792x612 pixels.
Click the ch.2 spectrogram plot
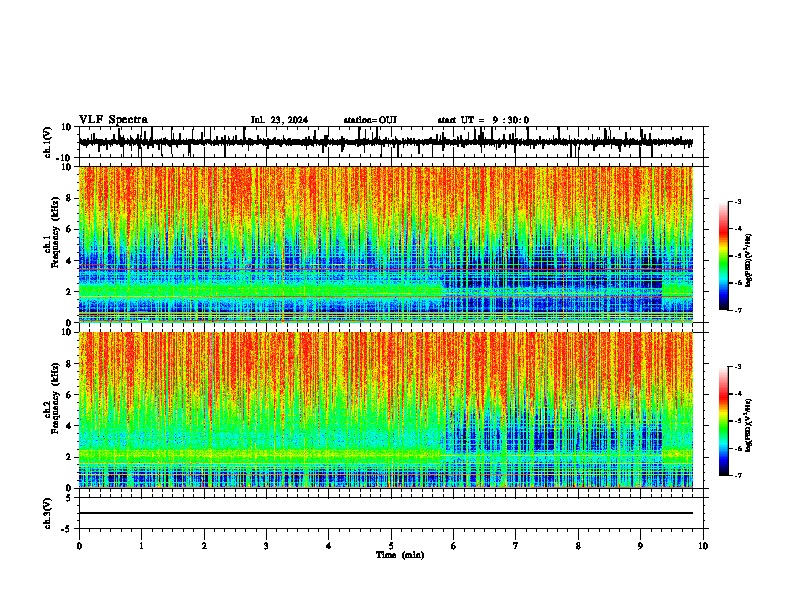click(386, 410)
